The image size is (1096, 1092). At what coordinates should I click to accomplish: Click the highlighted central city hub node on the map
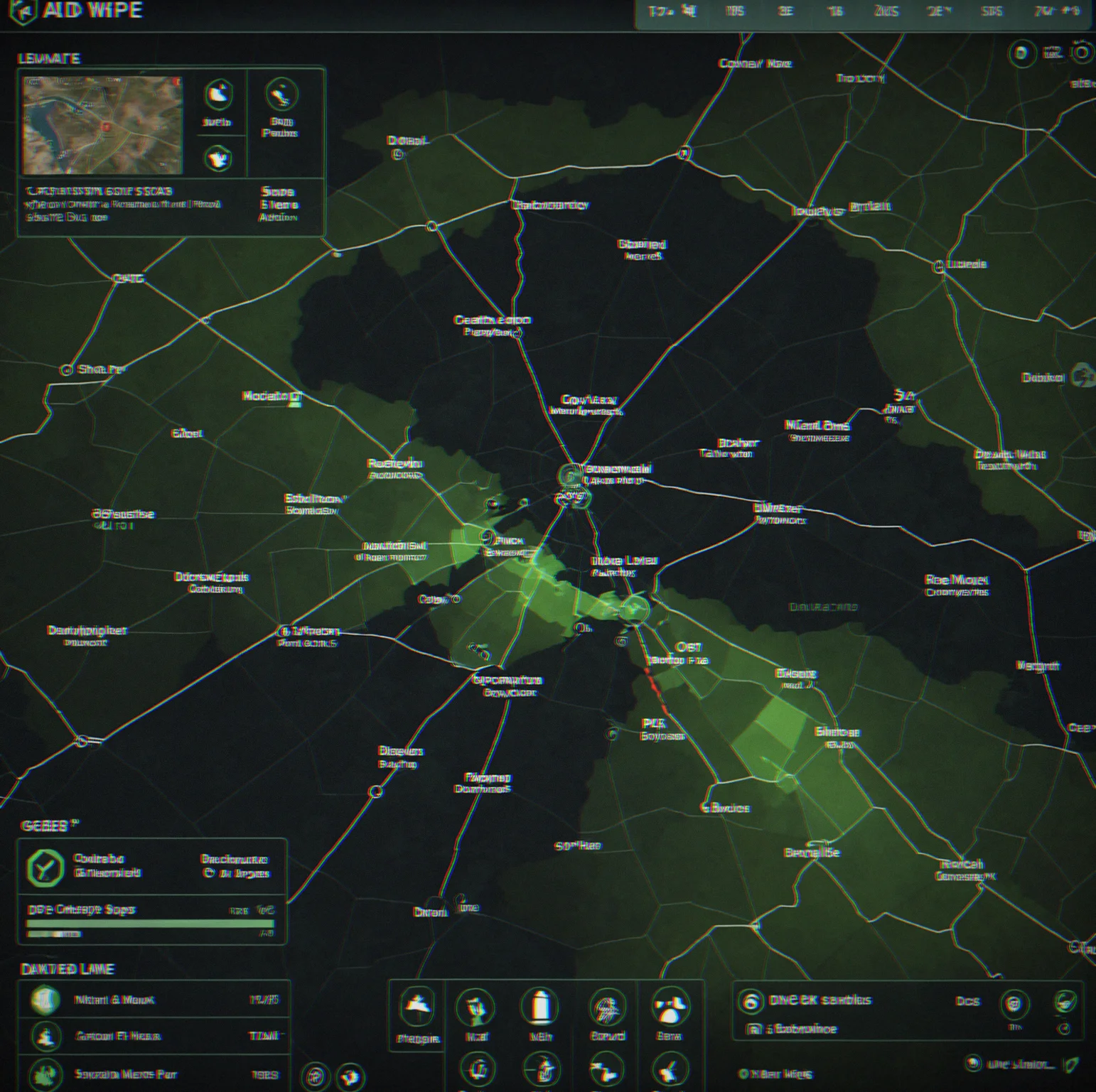[571, 475]
